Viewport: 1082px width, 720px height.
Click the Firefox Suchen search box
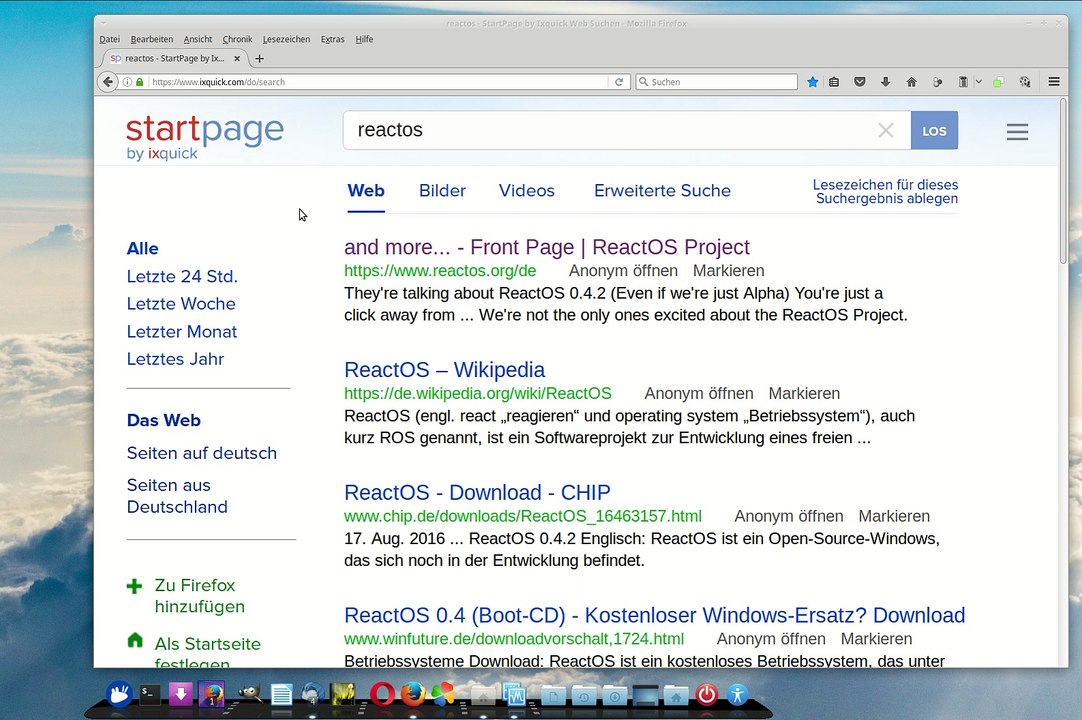[x=716, y=81]
